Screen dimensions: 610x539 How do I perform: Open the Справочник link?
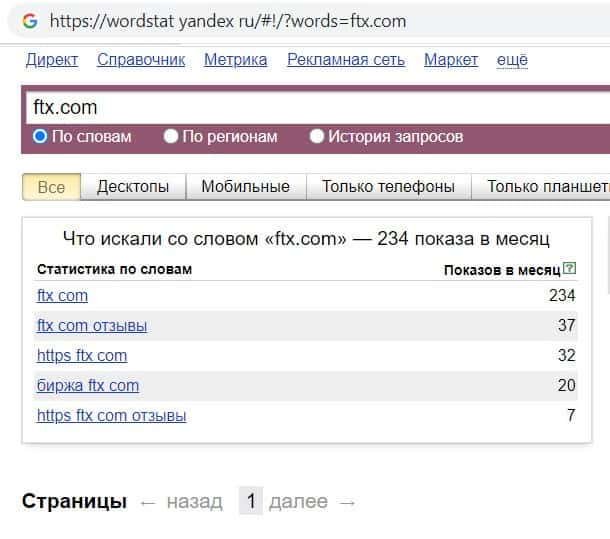141,60
